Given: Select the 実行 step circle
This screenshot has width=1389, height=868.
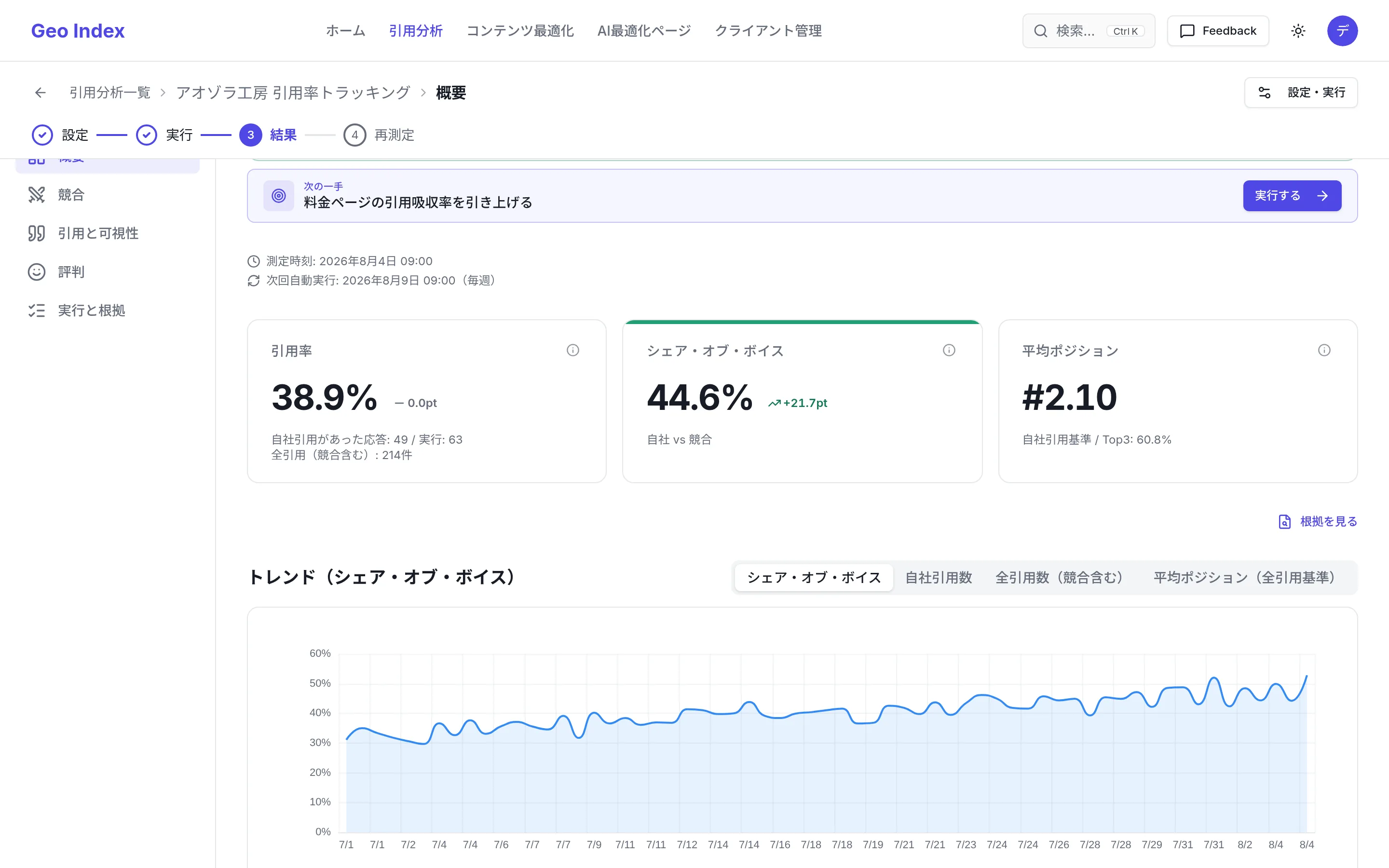Looking at the screenshot, I should [x=146, y=135].
